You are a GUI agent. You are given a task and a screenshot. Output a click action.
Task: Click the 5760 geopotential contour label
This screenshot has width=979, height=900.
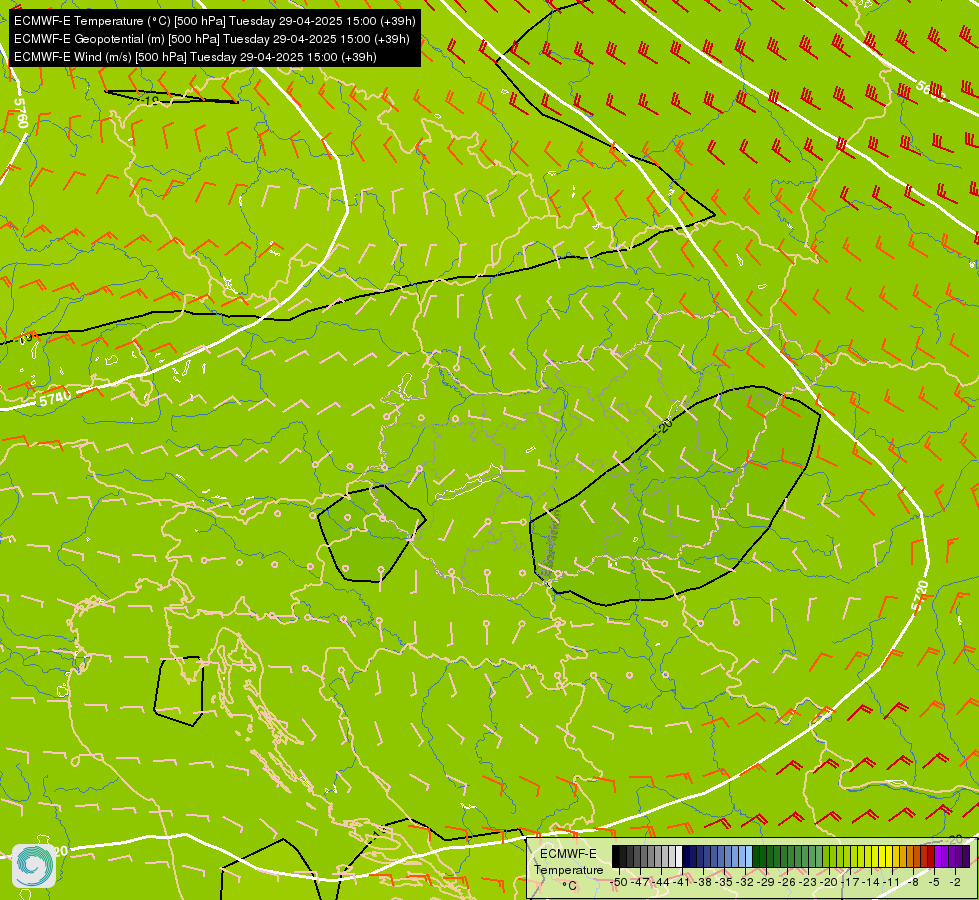pos(21,113)
